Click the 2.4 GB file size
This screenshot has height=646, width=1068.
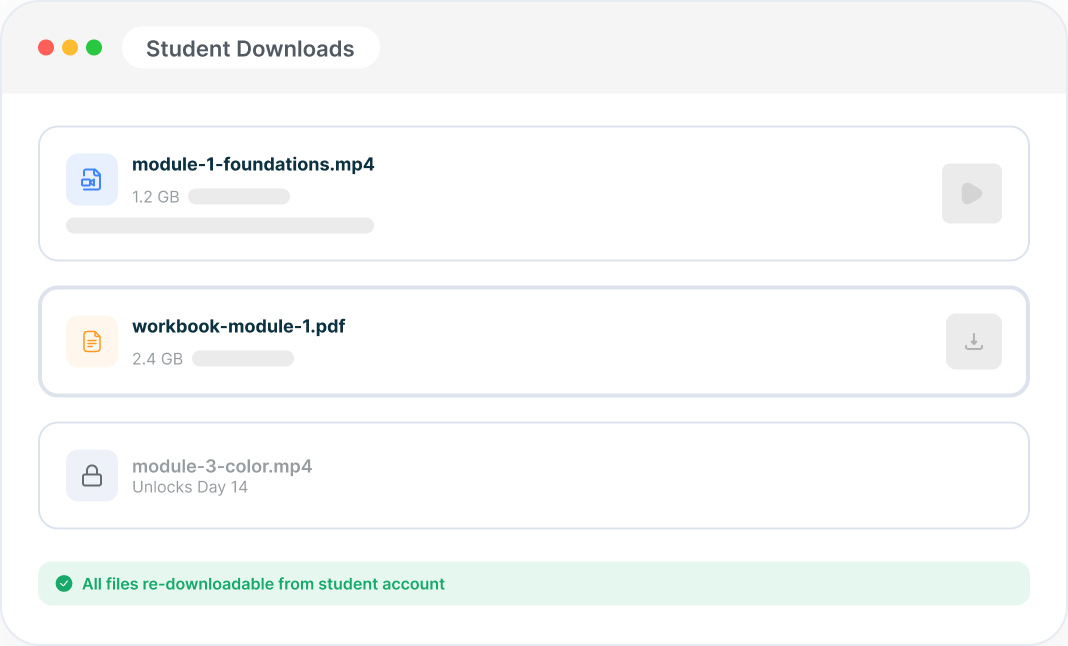click(x=157, y=359)
